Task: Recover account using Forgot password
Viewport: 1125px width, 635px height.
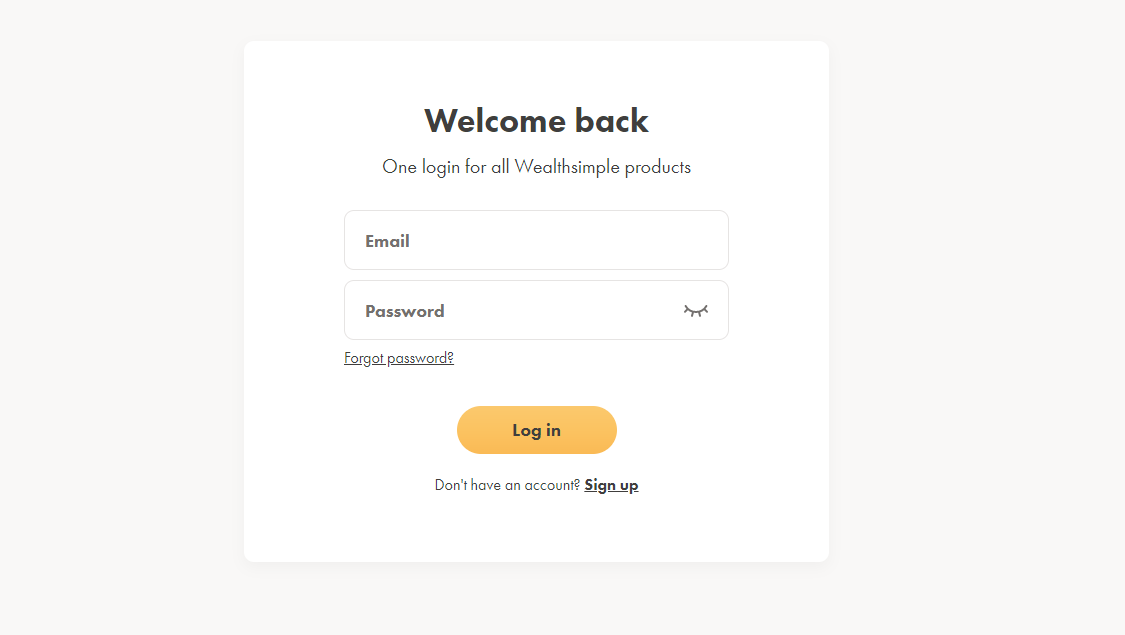Action: [x=398, y=357]
